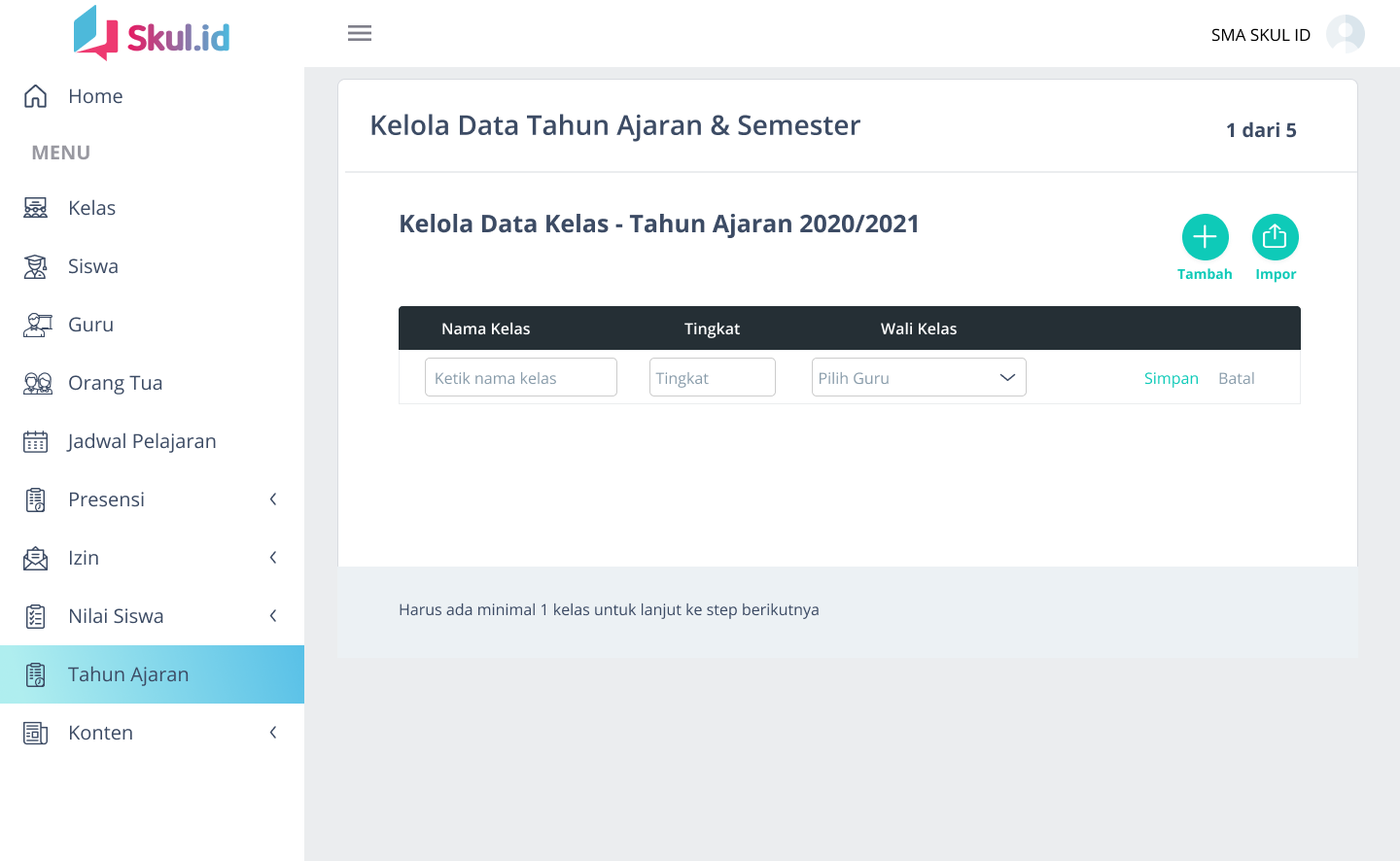
Task: Click the hamburger menu icon
Action: point(360,33)
